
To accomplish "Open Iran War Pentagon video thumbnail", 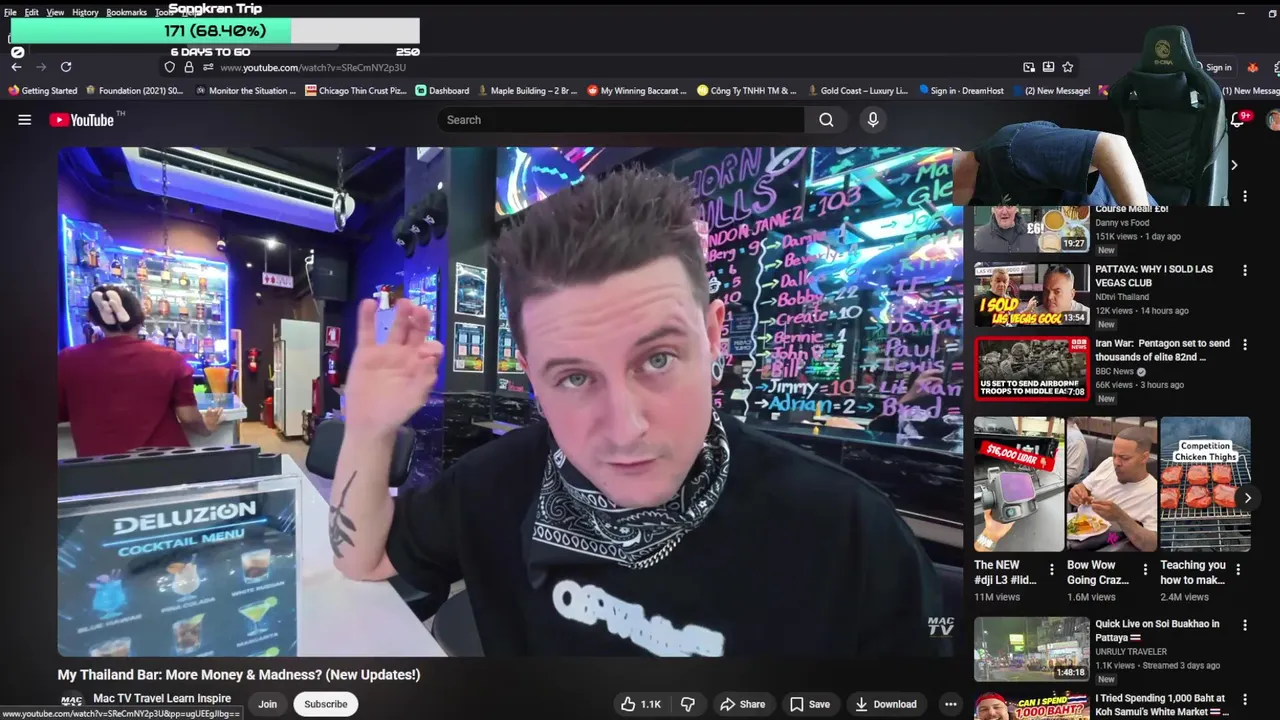I will [1032, 368].
